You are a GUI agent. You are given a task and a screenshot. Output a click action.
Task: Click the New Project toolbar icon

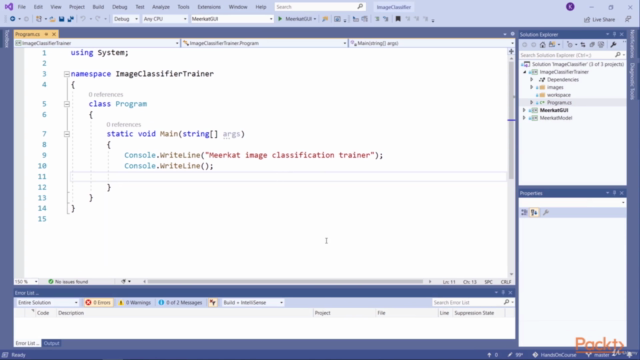click(39, 19)
